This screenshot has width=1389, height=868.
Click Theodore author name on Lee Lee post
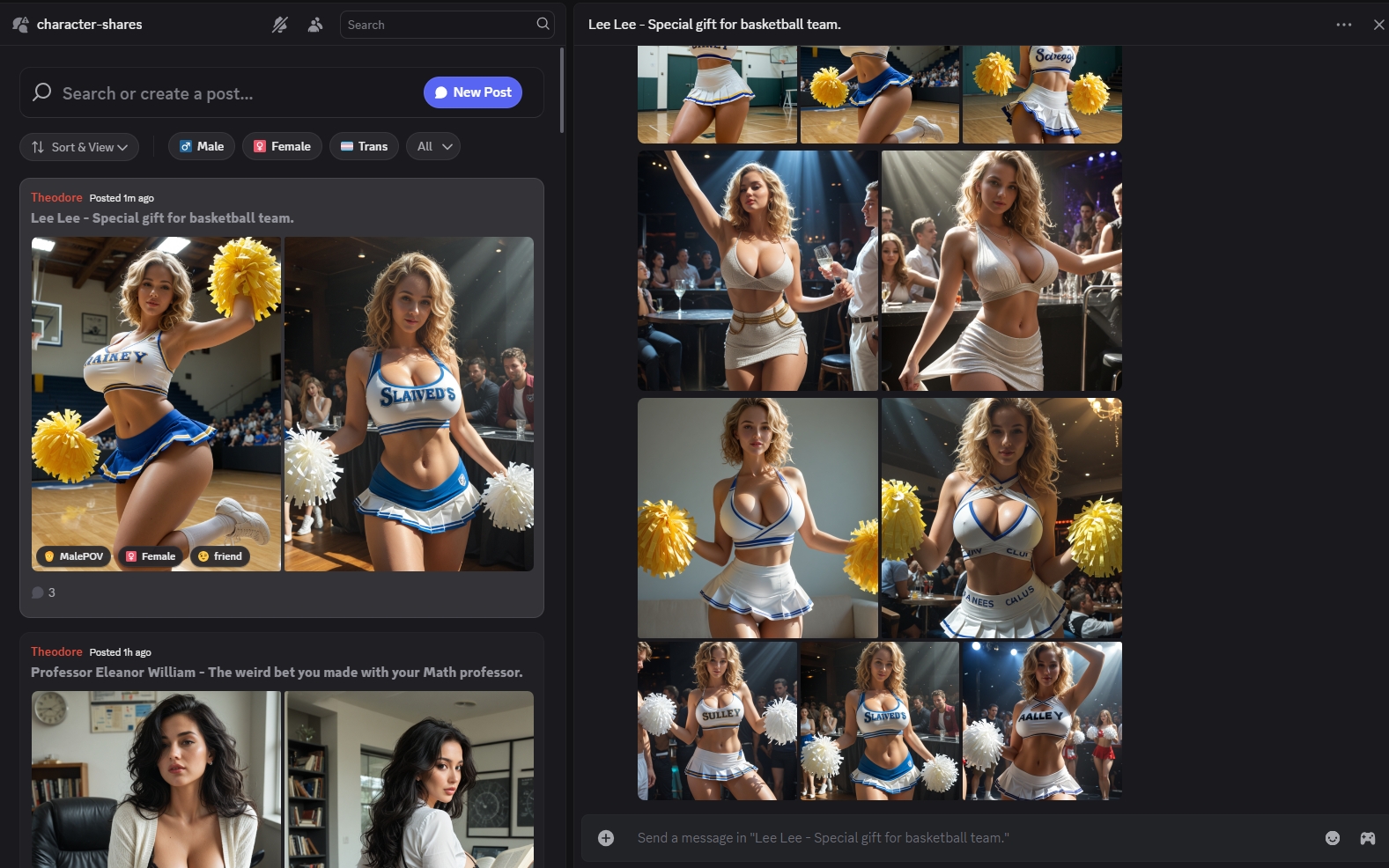[x=56, y=197]
